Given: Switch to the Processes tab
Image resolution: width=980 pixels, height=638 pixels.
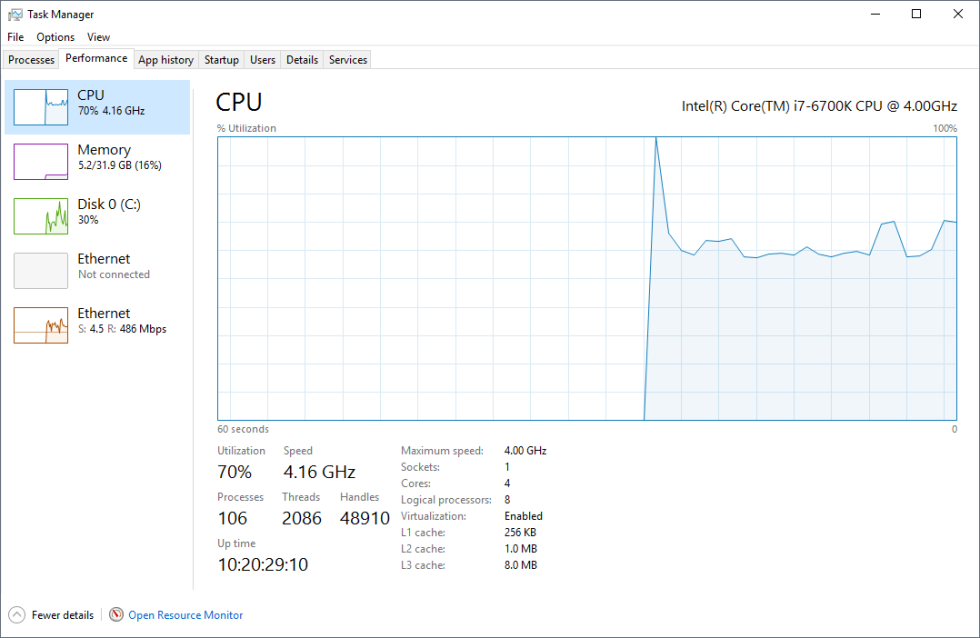Looking at the screenshot, I should pyautogui.click(x=30, y=59).
